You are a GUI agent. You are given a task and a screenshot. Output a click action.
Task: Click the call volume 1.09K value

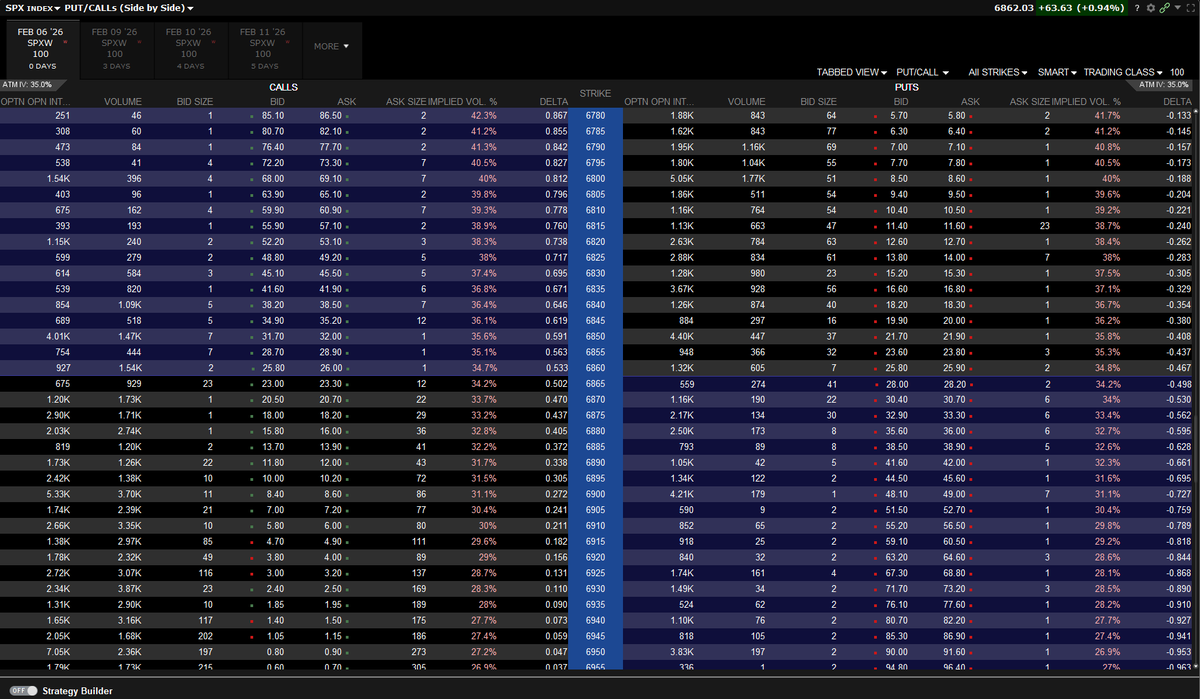pos(129,303)
